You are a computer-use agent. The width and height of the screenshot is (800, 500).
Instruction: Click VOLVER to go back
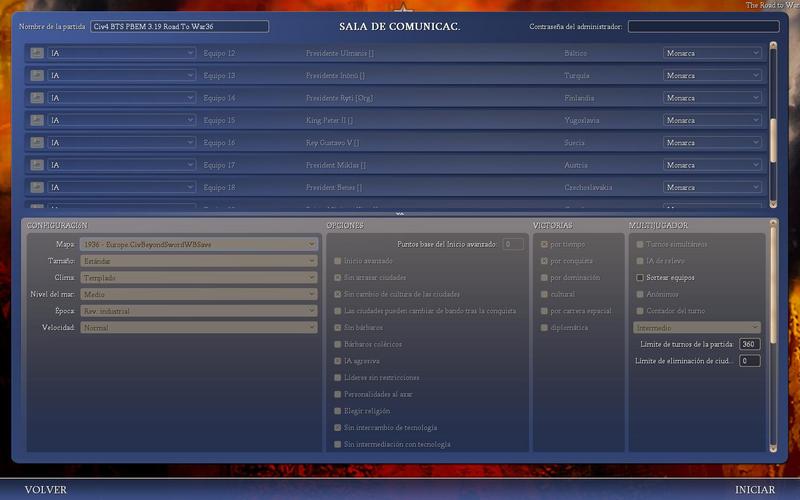click(x=46, y=490)
